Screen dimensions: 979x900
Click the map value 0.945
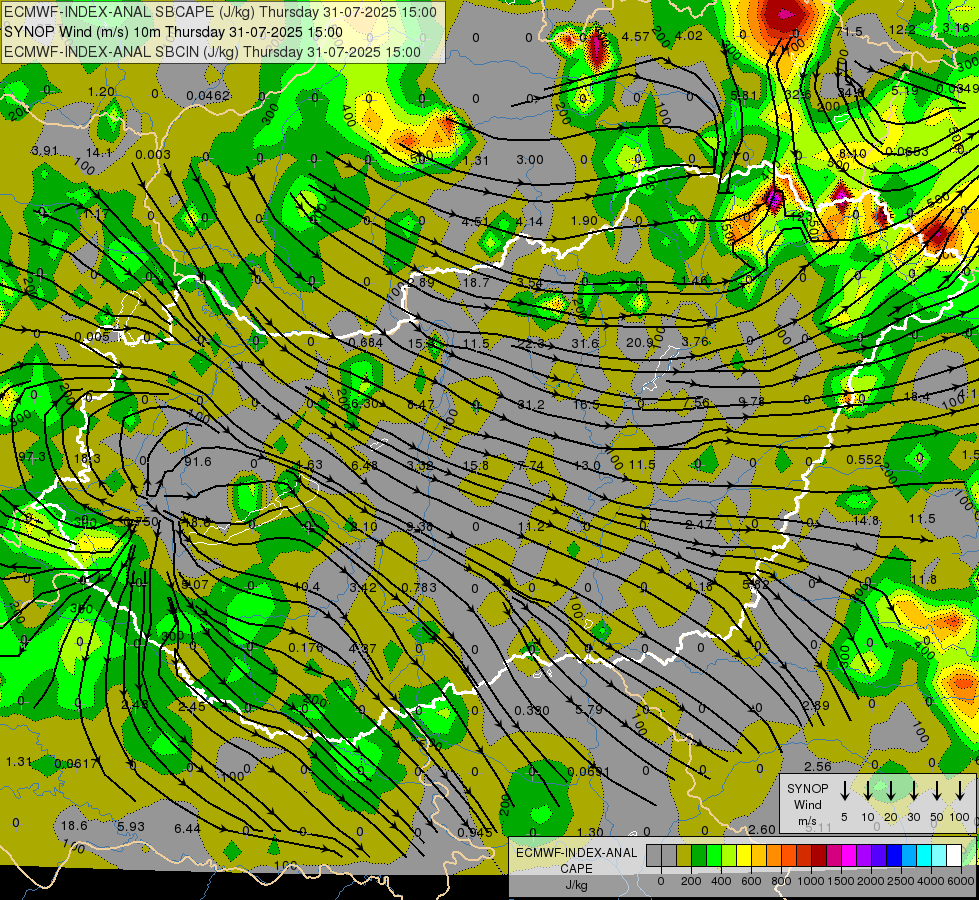click(475, 833)
